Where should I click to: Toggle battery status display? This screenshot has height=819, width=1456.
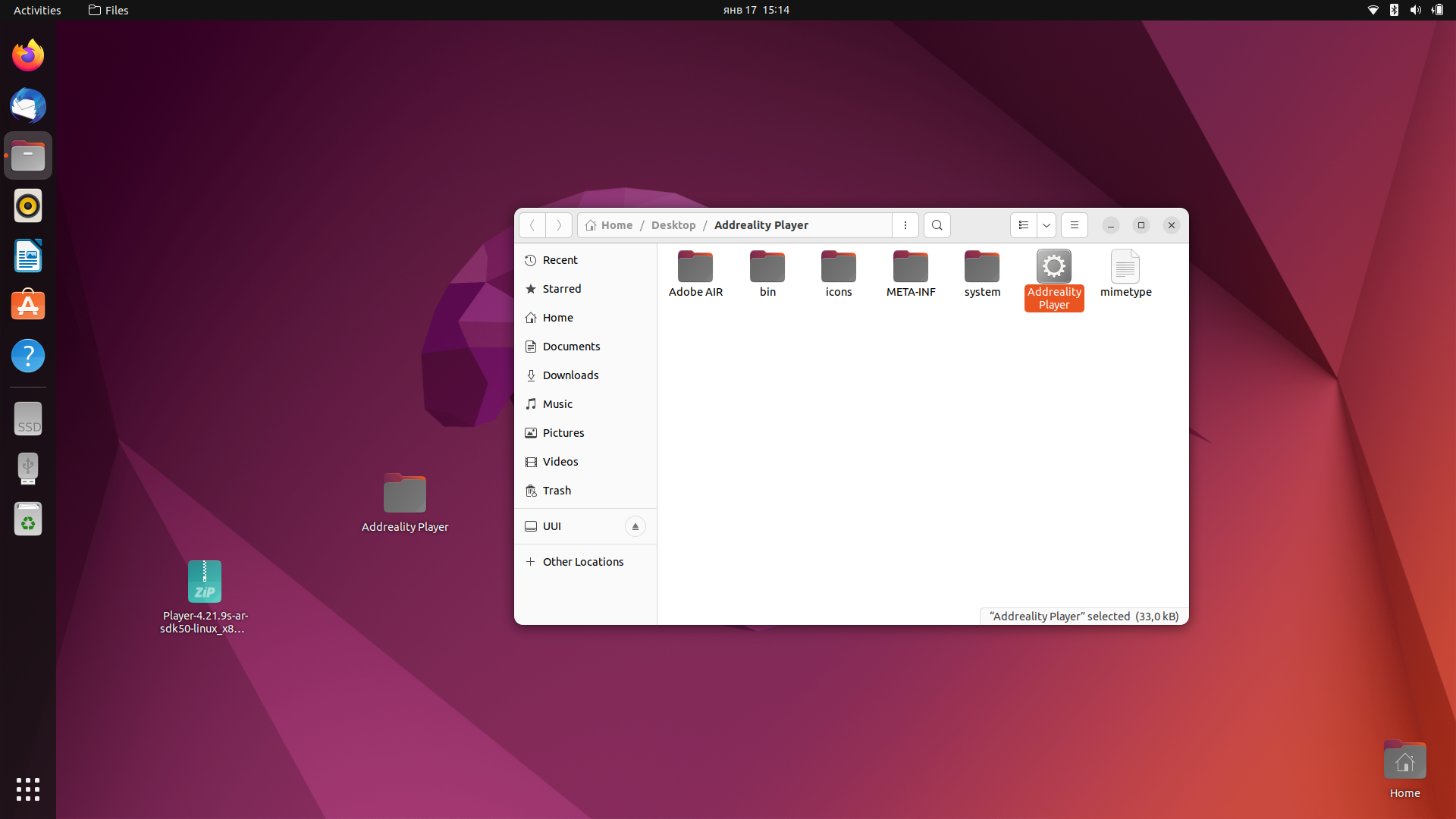pos(1437,10)
